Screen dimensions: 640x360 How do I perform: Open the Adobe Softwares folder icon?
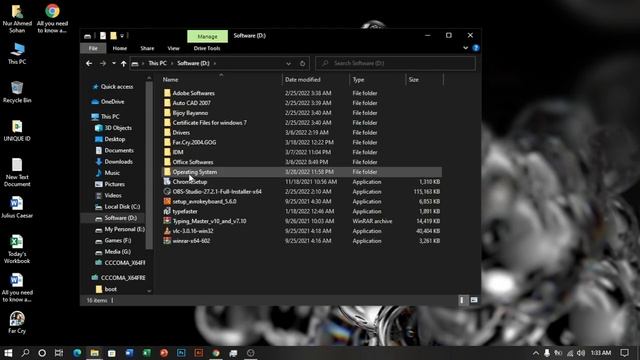tap(167, 93)
